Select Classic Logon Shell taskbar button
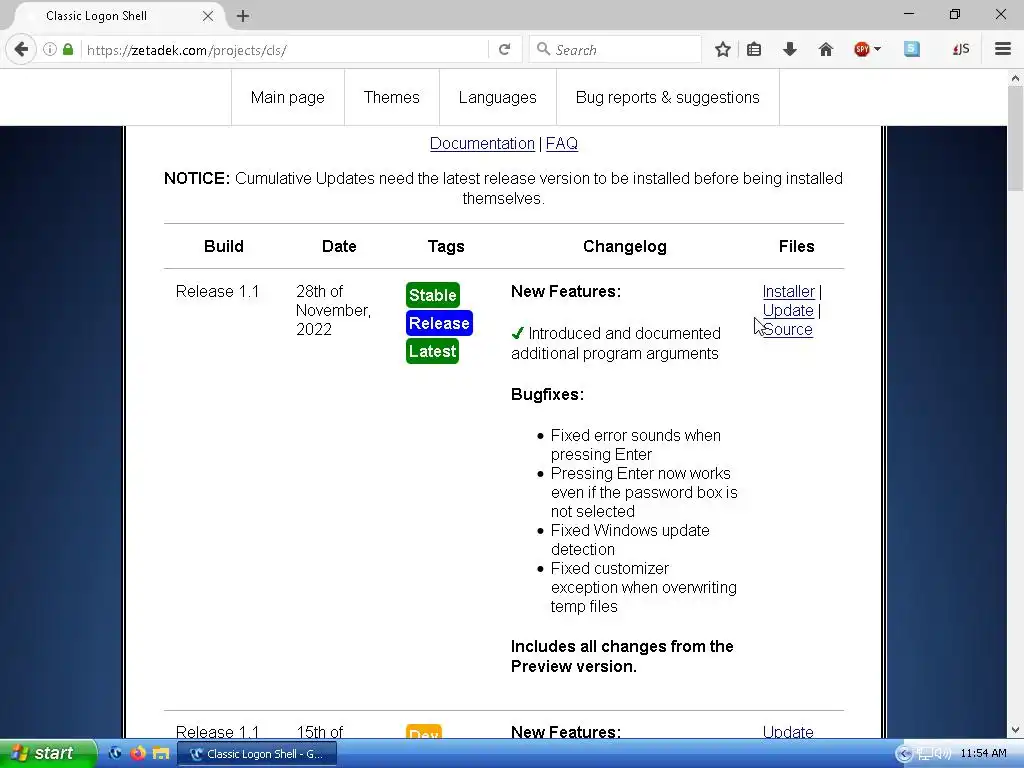Viewport: 1024px width, 768px height. [257, 754]
